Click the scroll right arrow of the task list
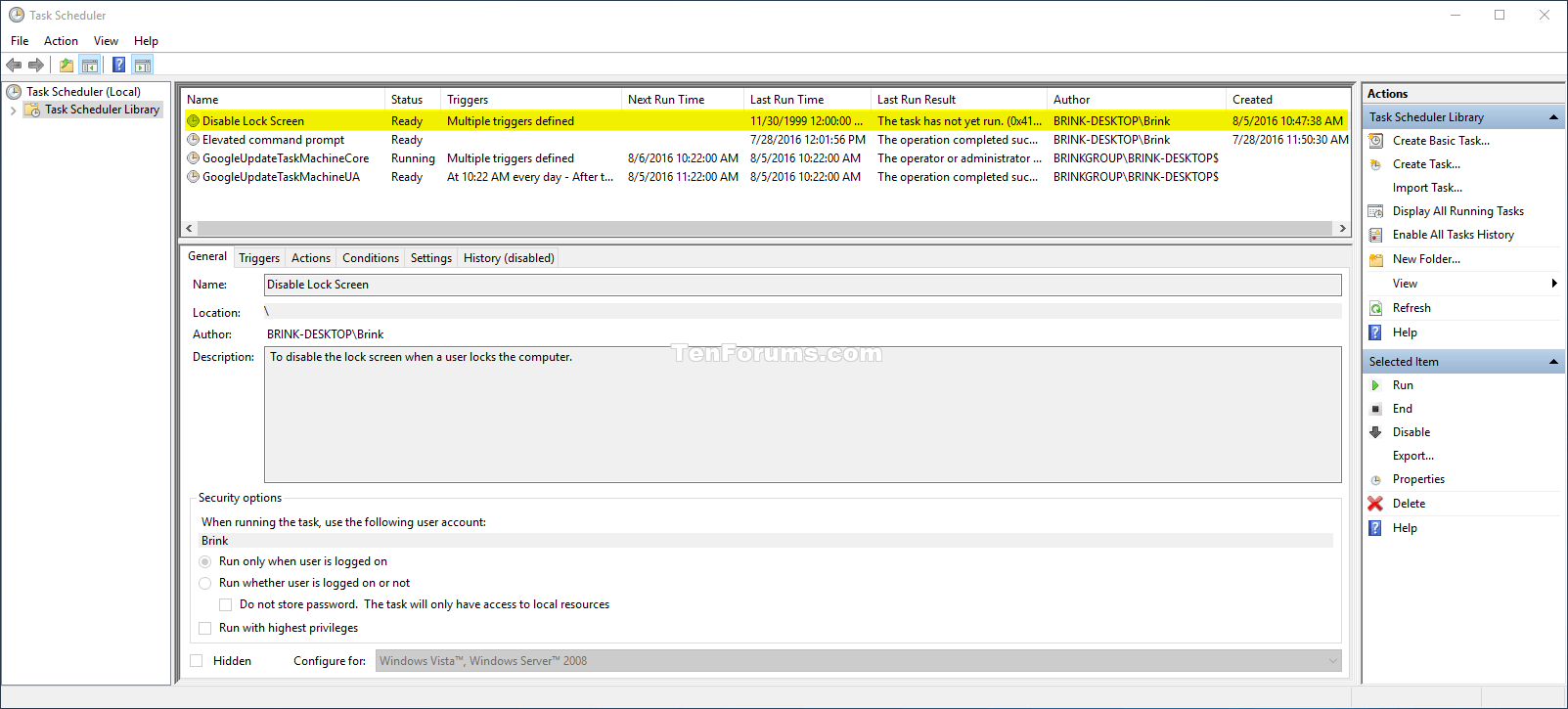1568x709 pixels. pyautogui.click(x=1342, y=228)
